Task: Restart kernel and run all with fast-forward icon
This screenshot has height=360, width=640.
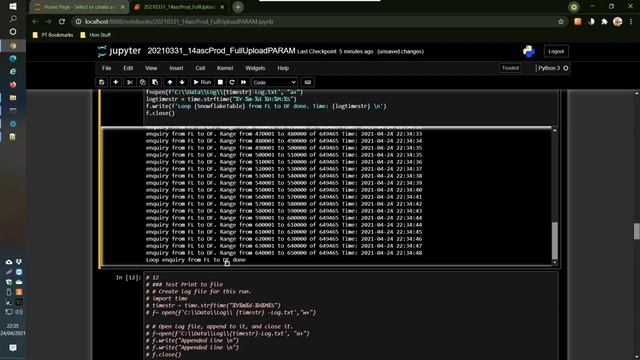Action: click(x=244, y=82)
